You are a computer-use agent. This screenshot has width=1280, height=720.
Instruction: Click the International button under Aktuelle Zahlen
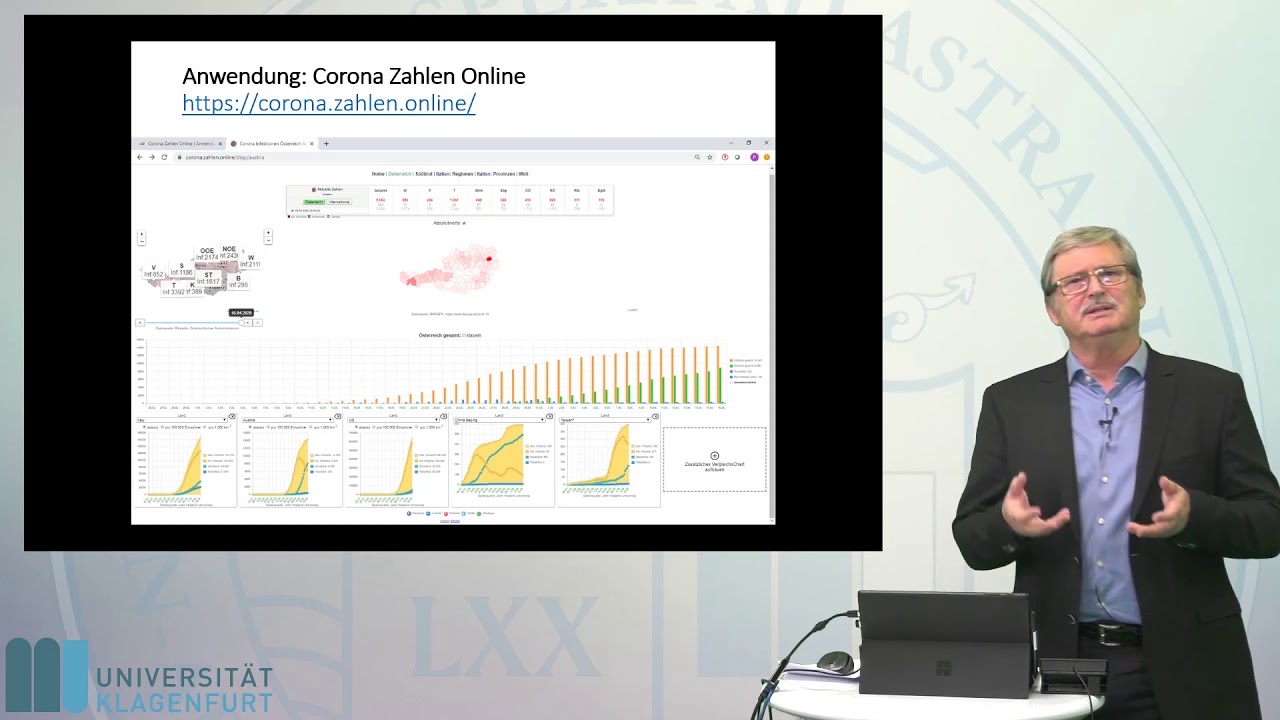[340, 202]
